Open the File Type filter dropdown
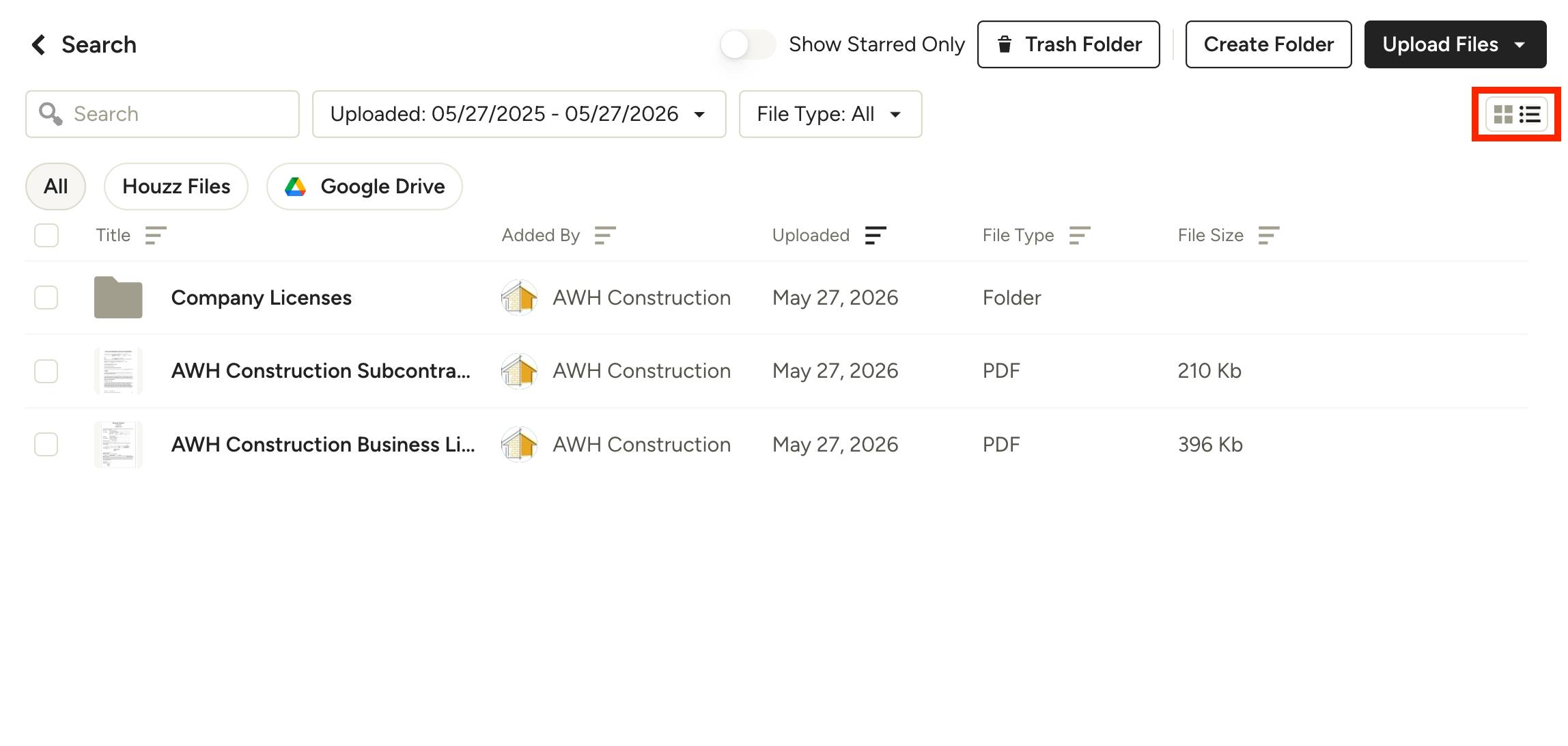The image size is (1568, 746). pyautogui.click(x=830, y=114)
